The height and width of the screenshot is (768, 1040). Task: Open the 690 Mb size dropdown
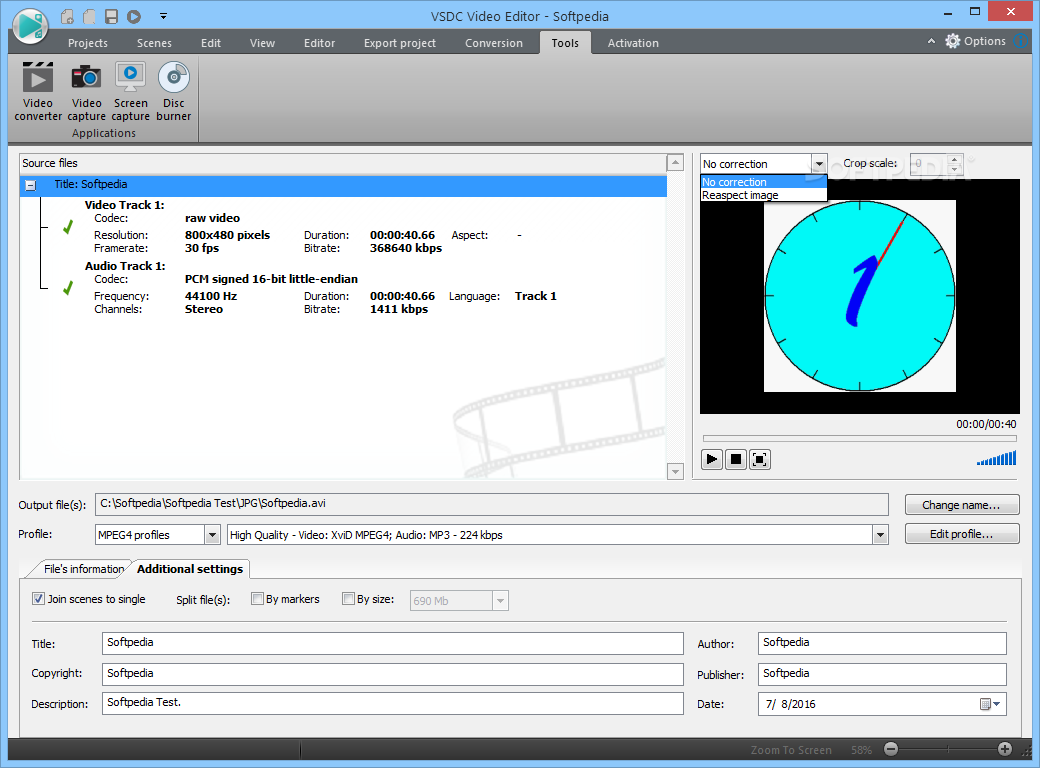tap(501, 601)
